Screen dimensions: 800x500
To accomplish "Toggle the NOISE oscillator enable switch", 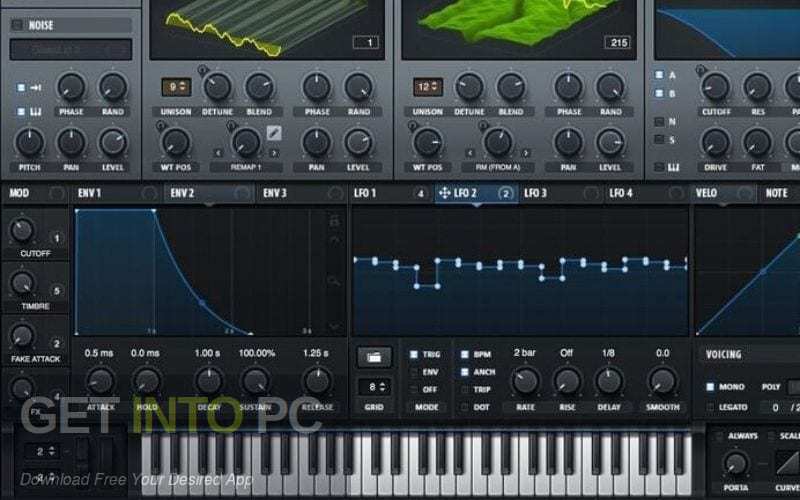I will click(x=16, y=24).
